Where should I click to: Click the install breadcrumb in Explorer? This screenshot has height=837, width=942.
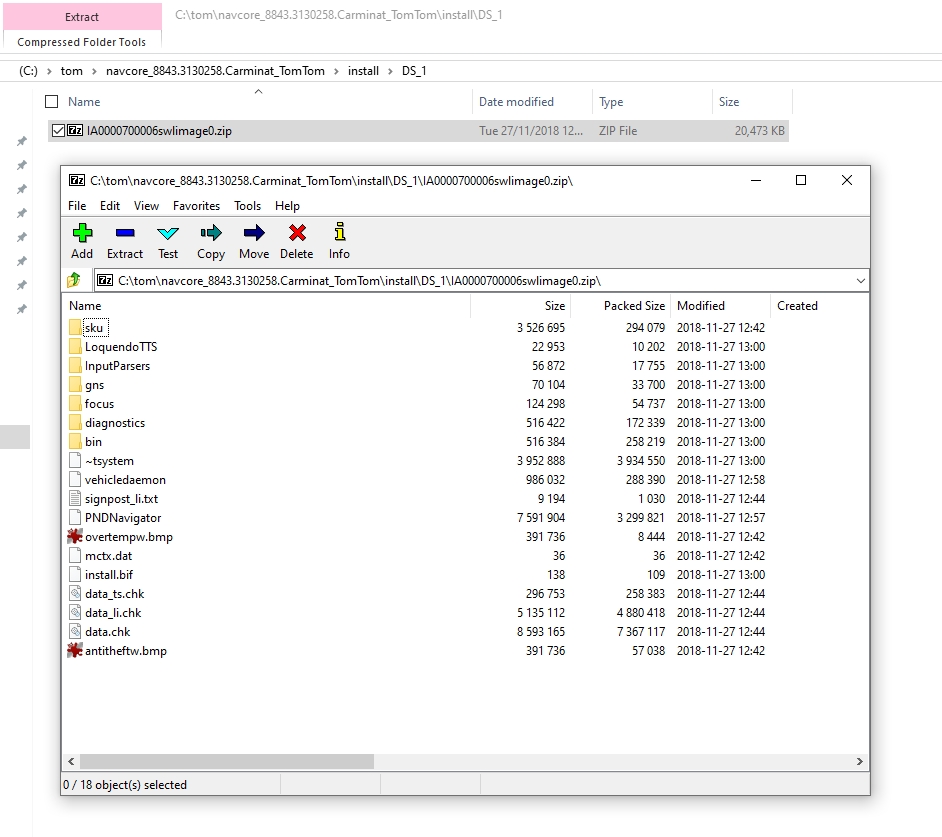363,71
